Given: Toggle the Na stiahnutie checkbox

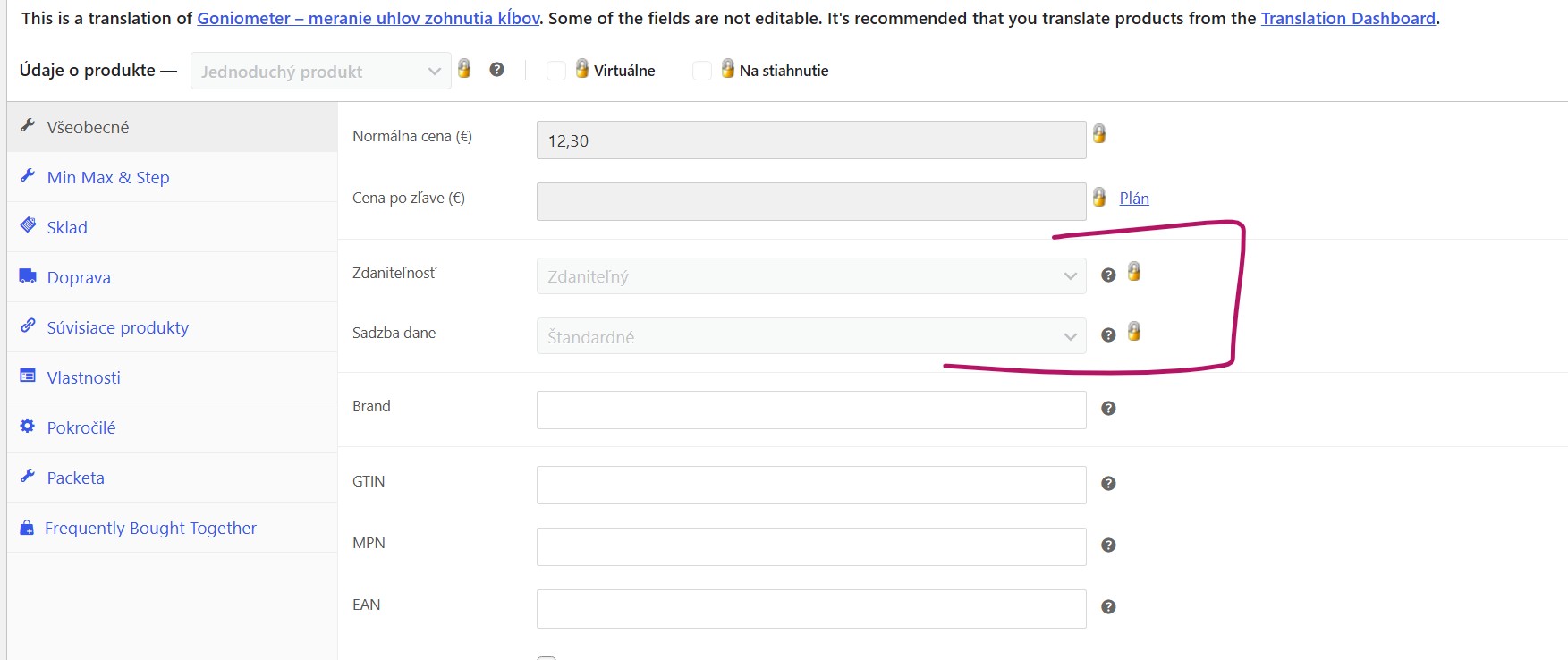Looking at the screenshot, I should click(702, 71).
